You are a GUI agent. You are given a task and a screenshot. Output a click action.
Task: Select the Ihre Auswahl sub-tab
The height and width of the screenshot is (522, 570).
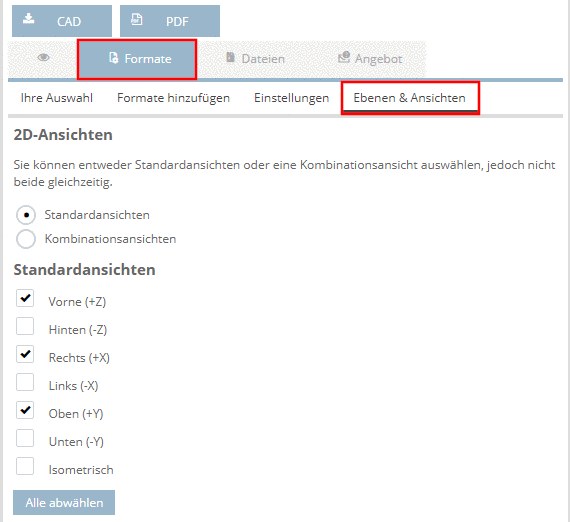(57, 98)
